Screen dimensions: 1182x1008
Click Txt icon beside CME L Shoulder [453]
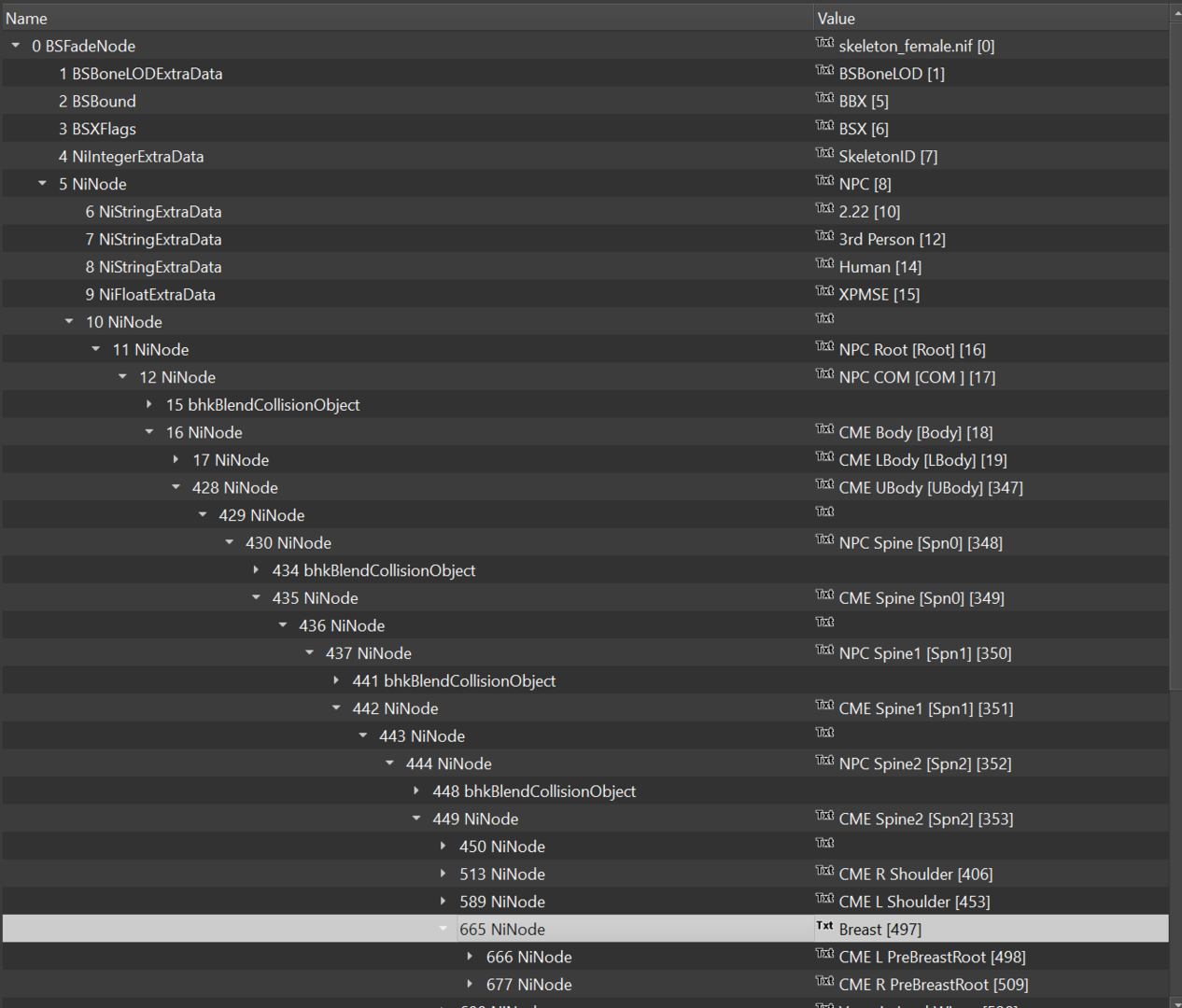[824, 899]
